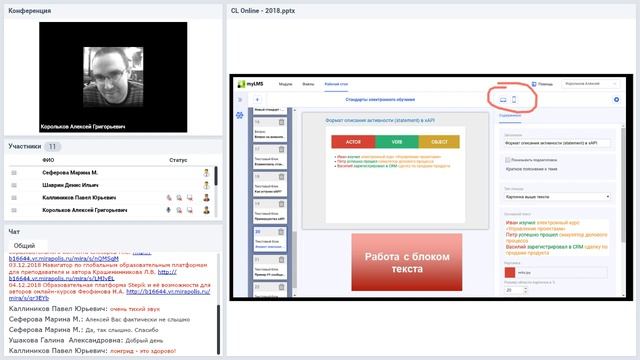Click Сеферова Марина М. status avatar icon
640x360 pixels.
coord(207,173)
